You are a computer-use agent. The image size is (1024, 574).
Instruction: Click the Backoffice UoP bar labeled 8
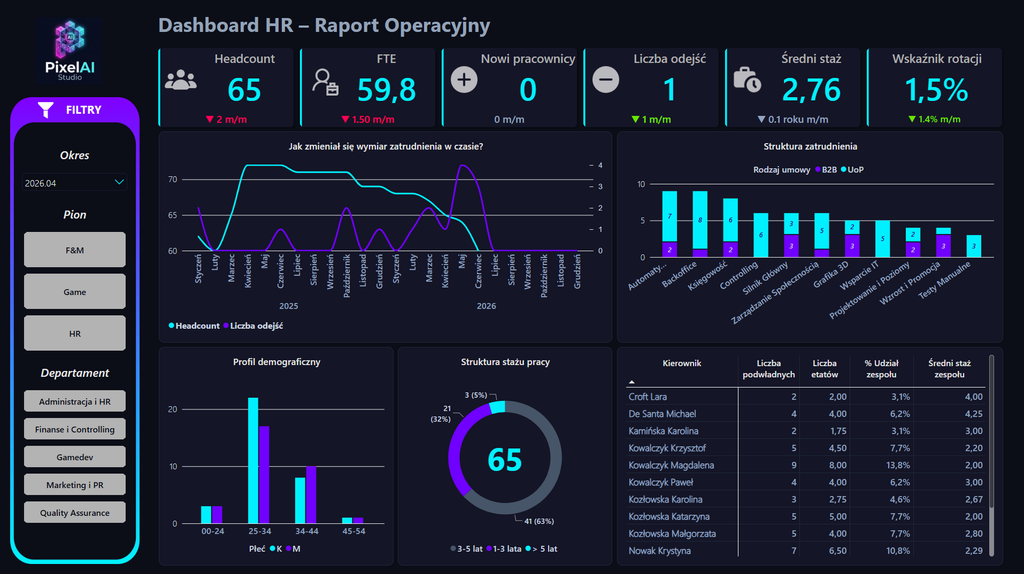pos(700,220)
